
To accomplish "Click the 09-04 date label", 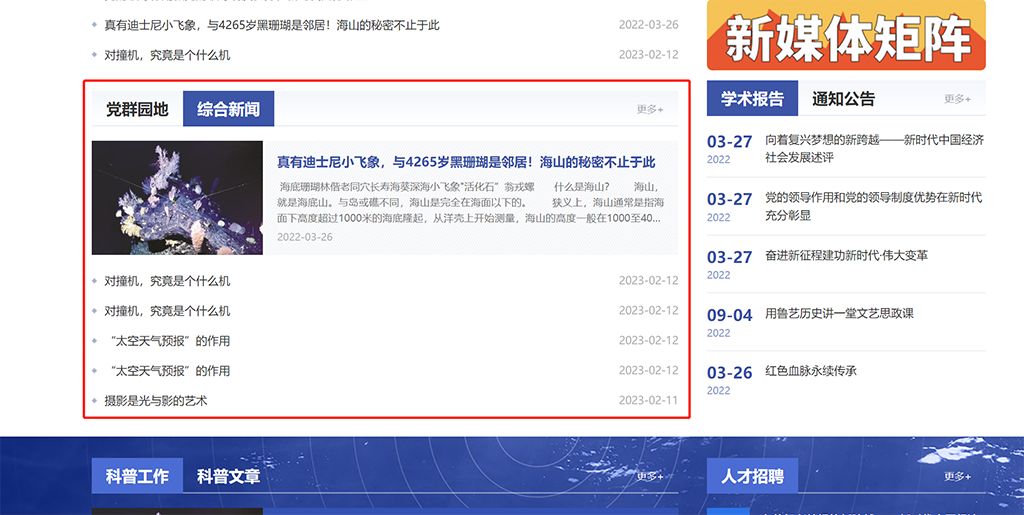I will [x=729, y=315].
